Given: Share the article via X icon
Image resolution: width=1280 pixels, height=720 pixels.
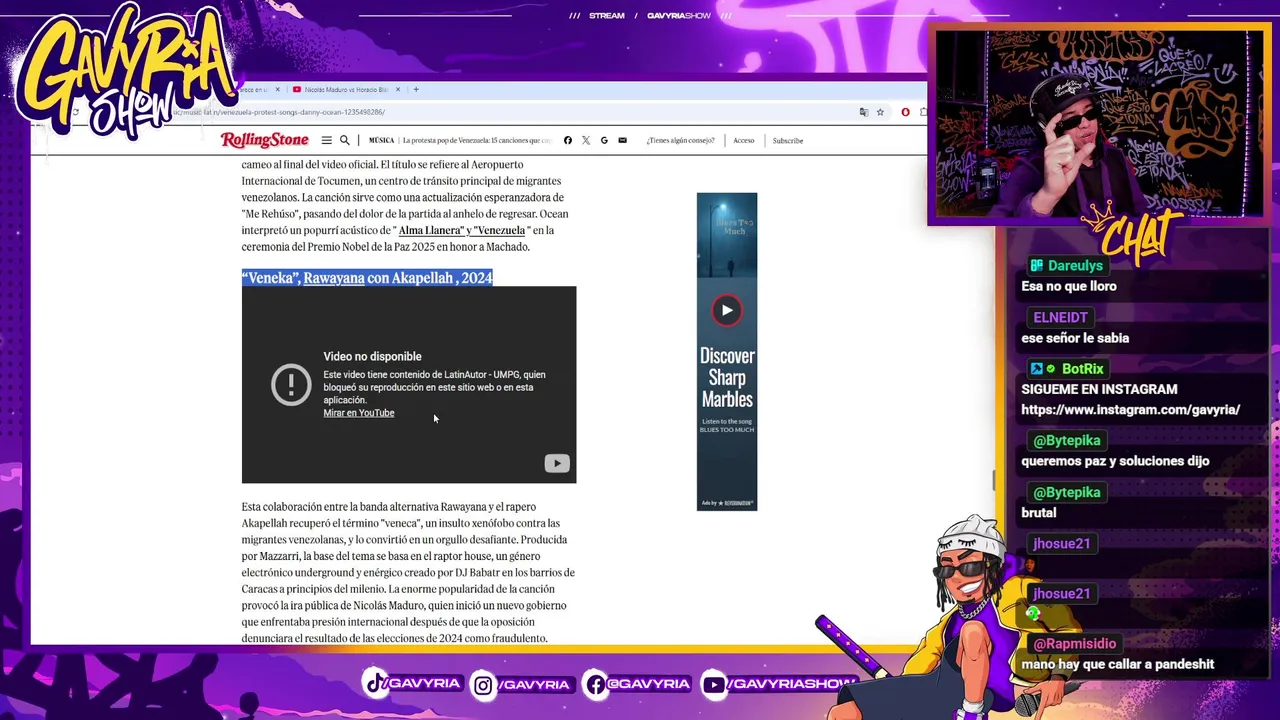Looking at the screenshot, I should coord(586,140).
